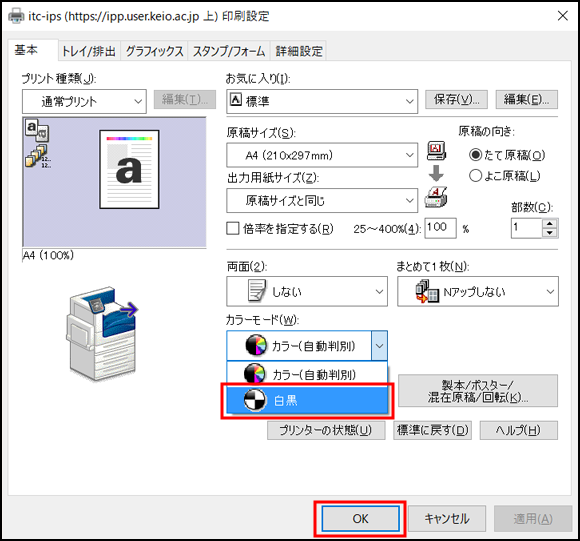Switch to the 詳細設定 tab

click(x=299, y=51)
